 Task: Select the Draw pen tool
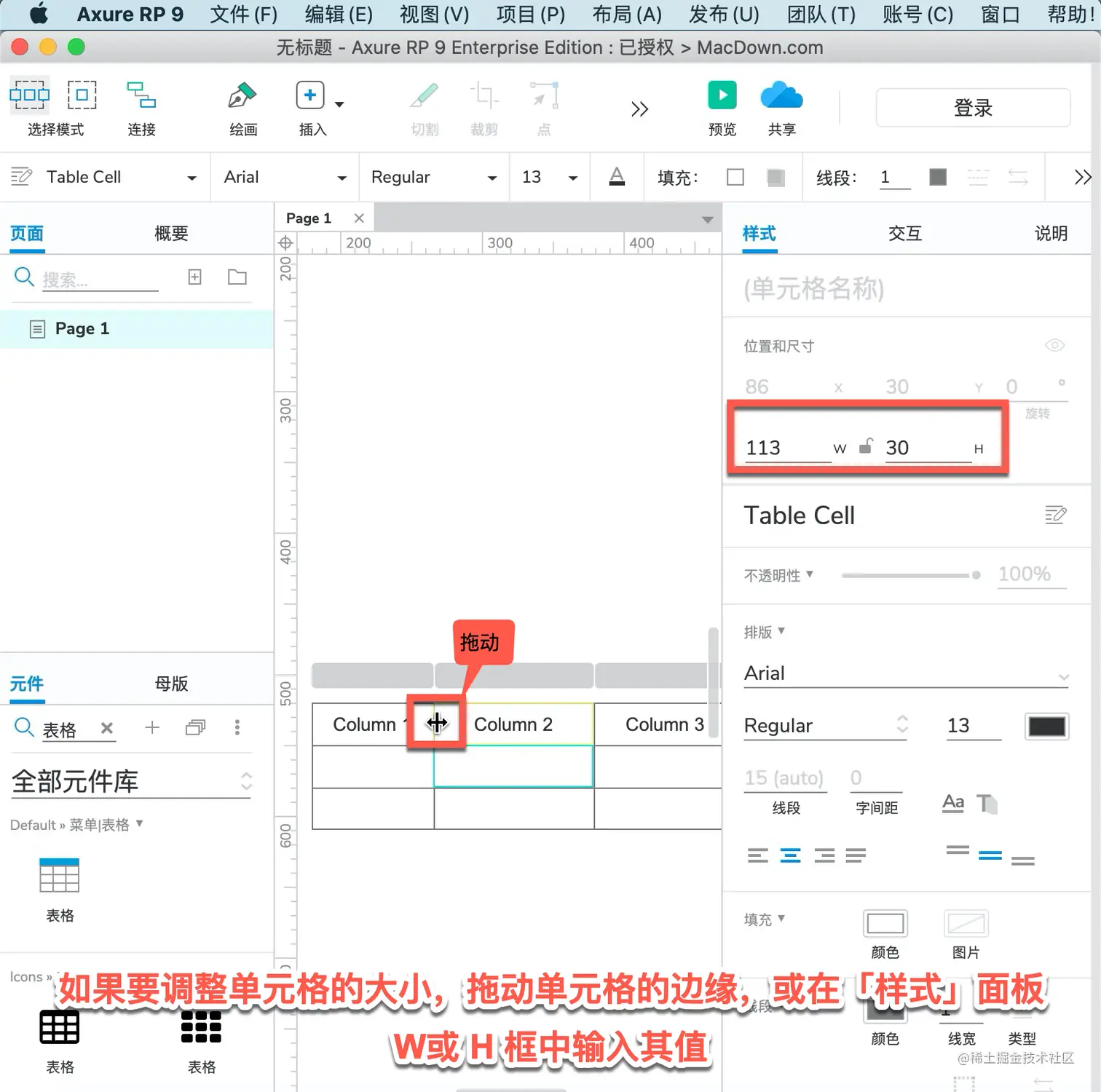242,95
